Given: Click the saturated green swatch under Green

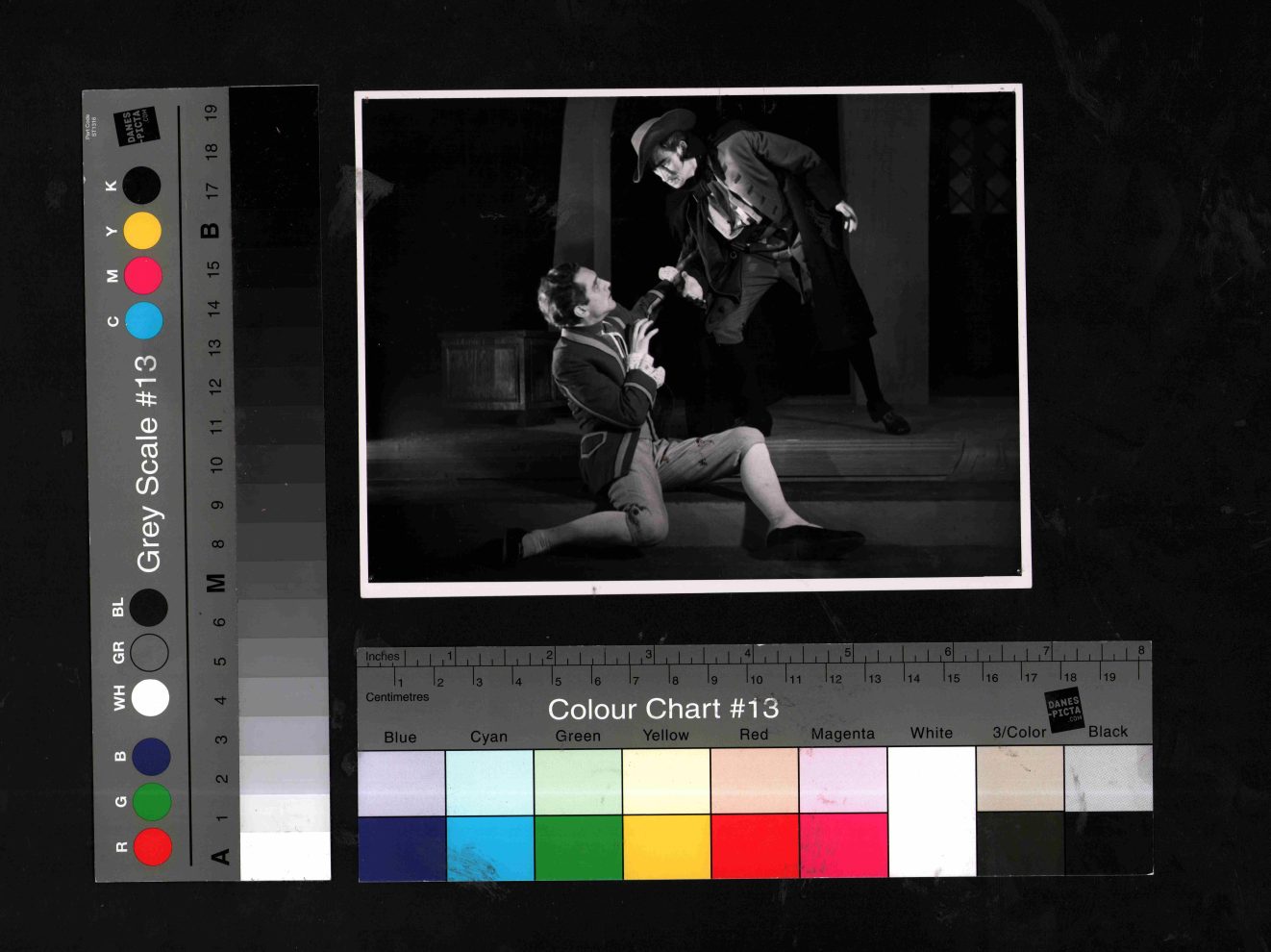Looking at the screenshot, I should [578, 847].
